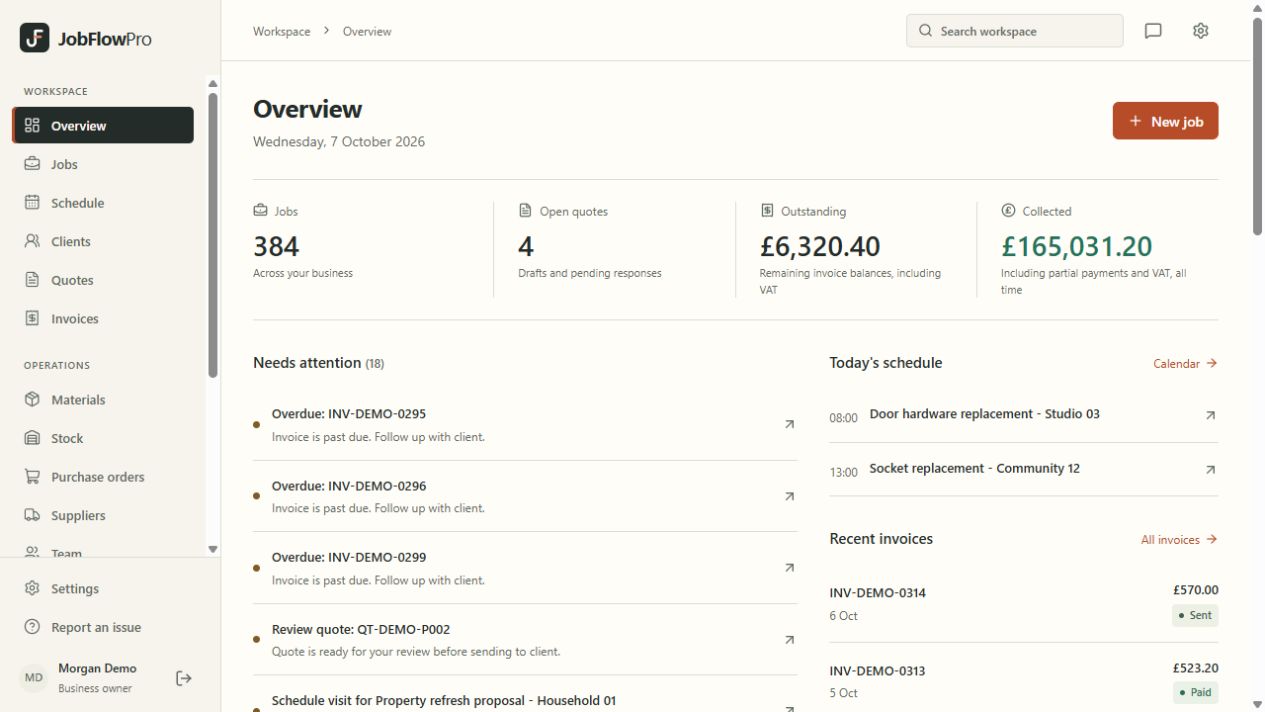
Task: Open Materials in sidebar menu
Action: tap(103, 400)
